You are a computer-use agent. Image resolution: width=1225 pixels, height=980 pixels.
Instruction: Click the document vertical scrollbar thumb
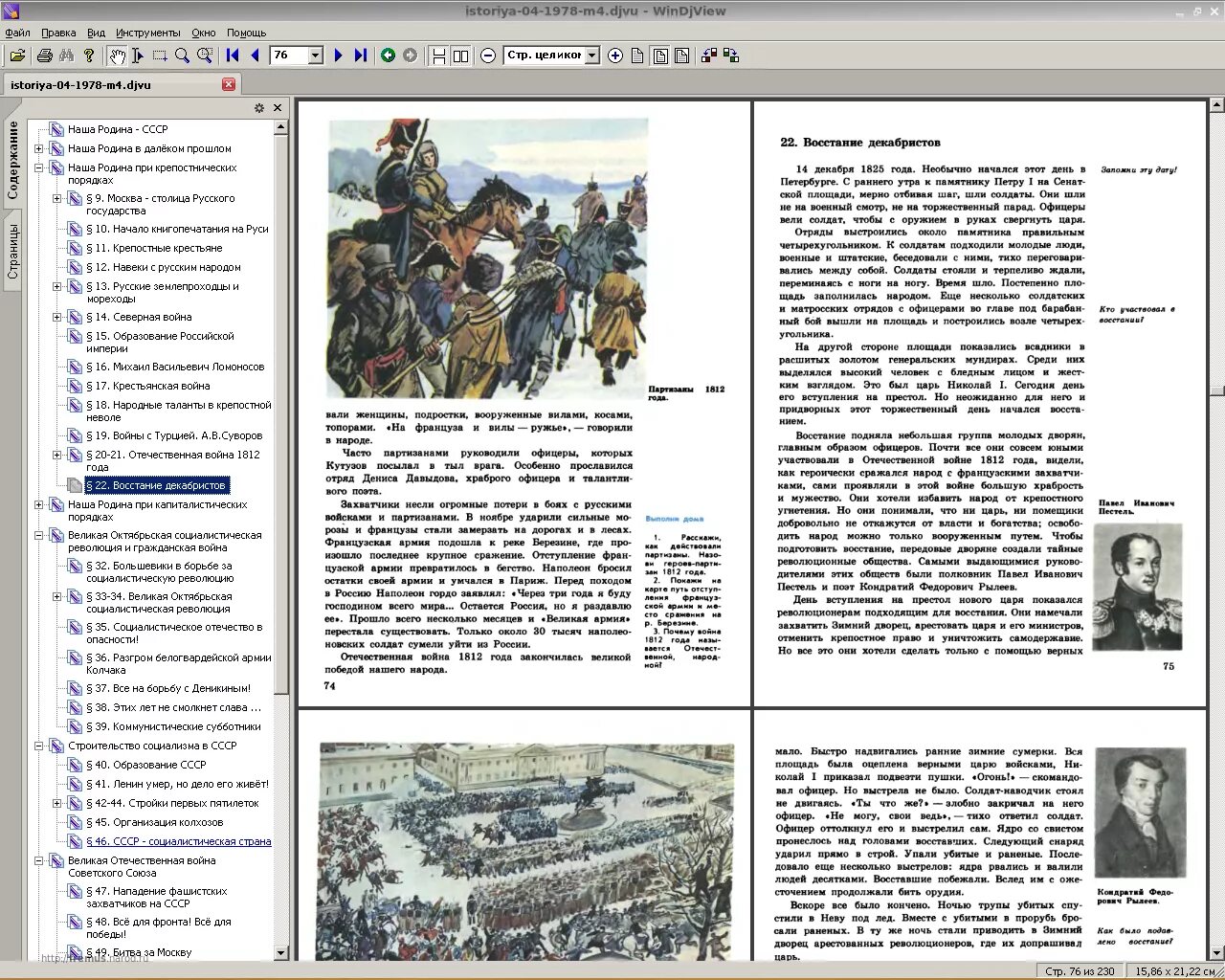[1216, 390]
